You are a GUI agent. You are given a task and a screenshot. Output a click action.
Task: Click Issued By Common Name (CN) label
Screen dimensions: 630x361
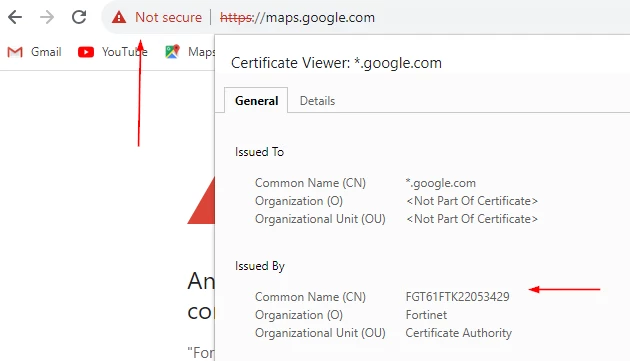pos(311,297)
